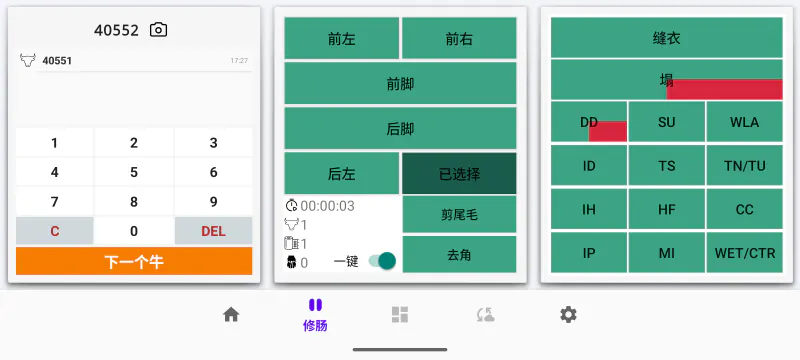Click the 剪尾毛 button
This screenshot has height=360, width=800.
coord(459,215)
